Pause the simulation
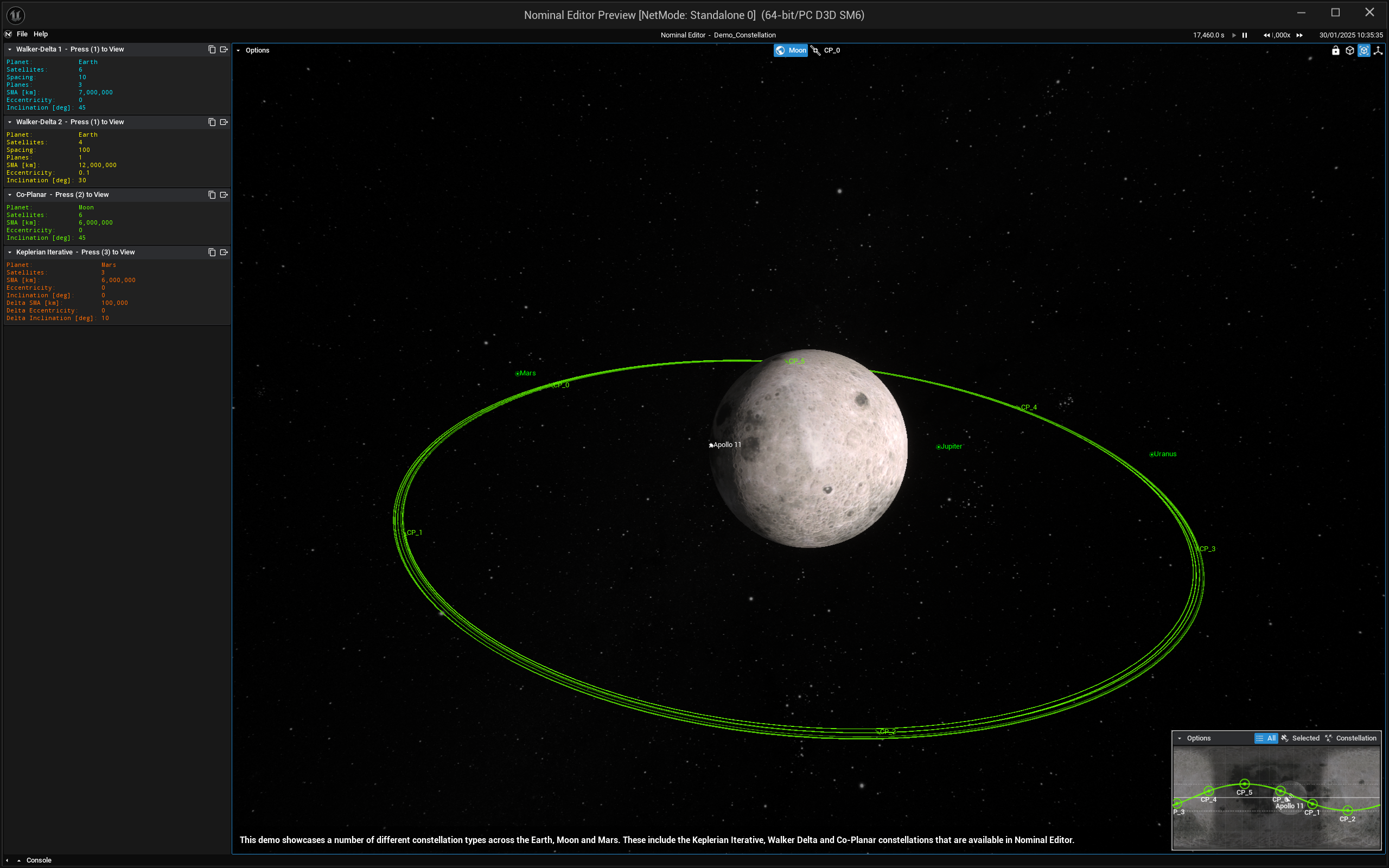 (x=1244, y=35)
